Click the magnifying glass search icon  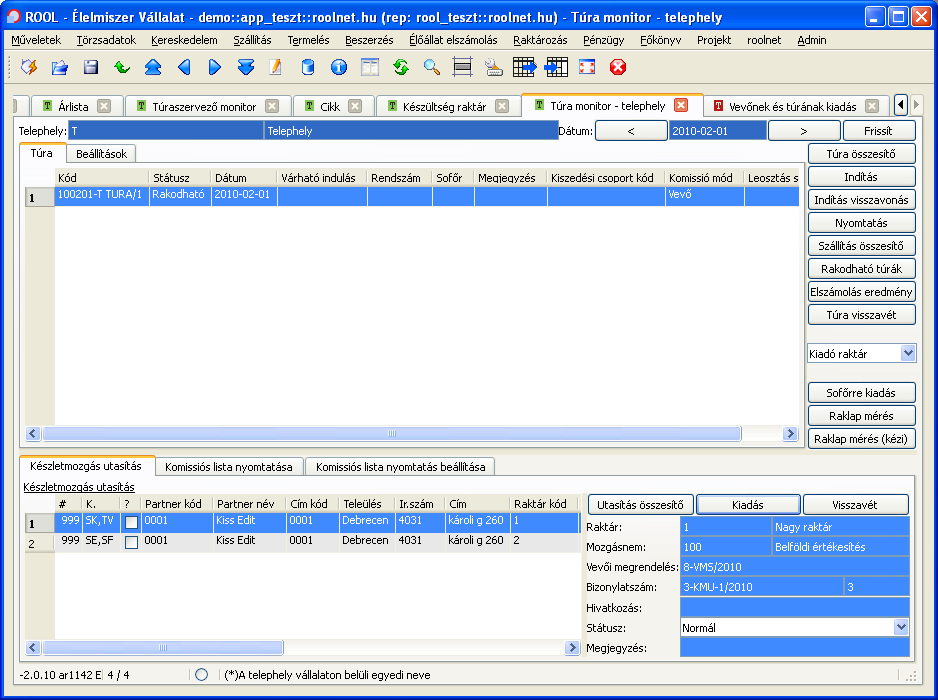tap(432, 67)
